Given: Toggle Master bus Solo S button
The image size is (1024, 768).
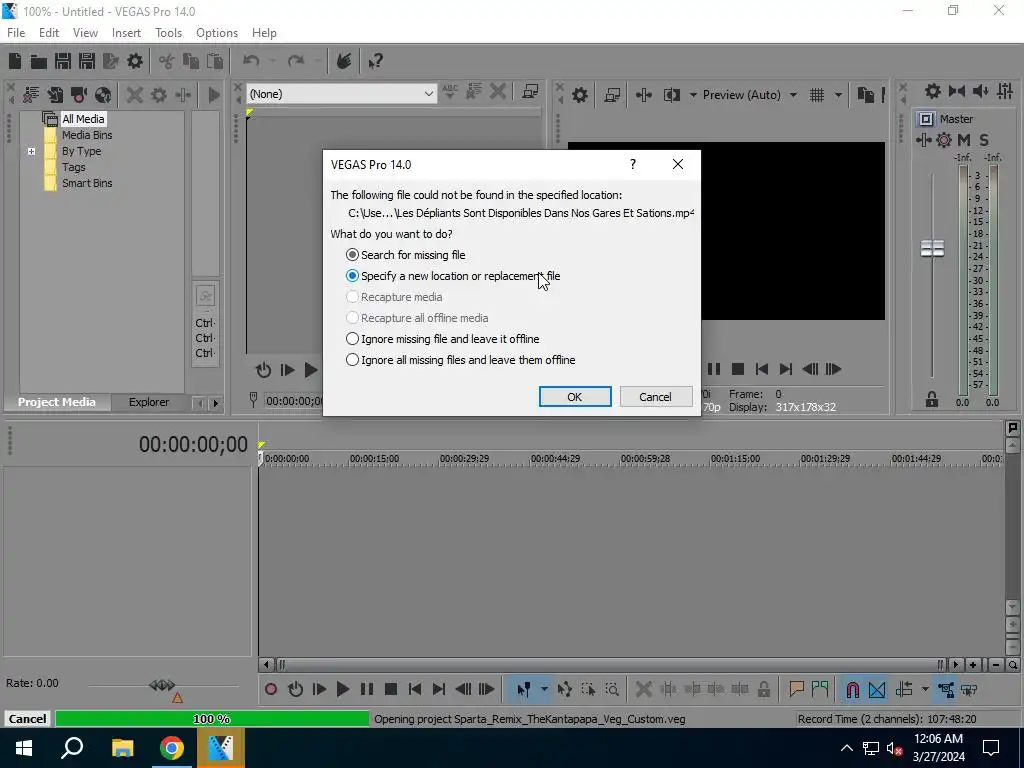Looking at the screenshot, I should tap(984, 140).
